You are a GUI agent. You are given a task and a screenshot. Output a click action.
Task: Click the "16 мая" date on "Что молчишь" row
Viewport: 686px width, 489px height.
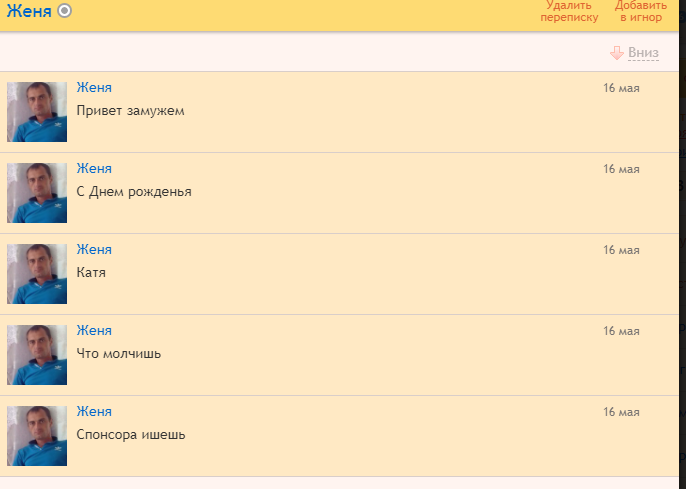(621, 331)
